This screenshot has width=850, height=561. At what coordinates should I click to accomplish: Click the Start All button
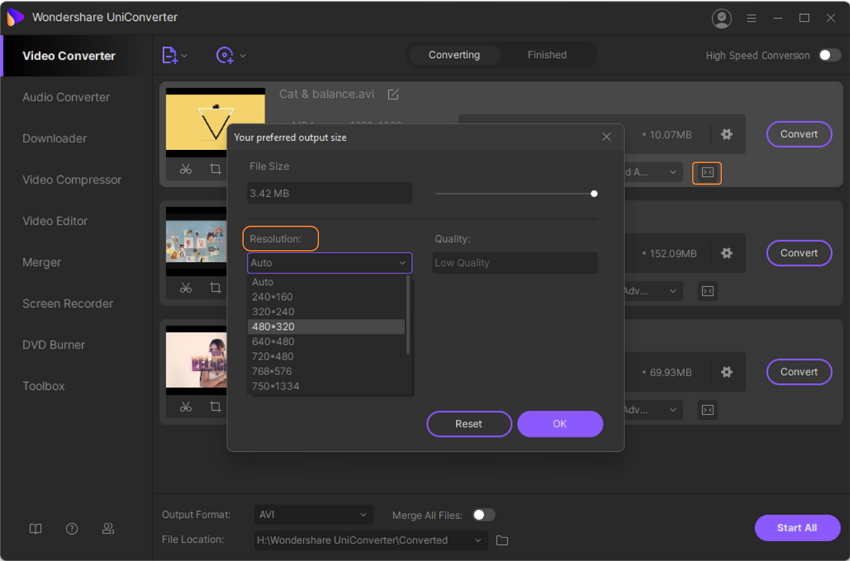pos(797,528)
